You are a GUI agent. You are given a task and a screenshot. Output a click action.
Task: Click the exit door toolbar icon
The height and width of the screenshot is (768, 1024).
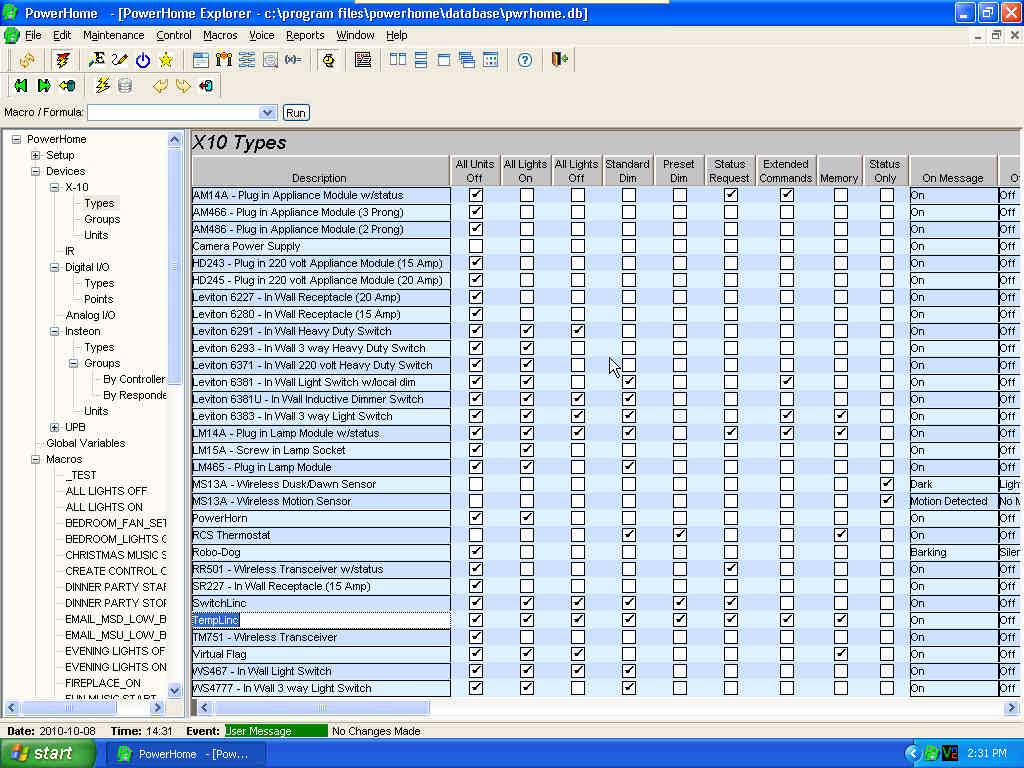pos(560,60)
